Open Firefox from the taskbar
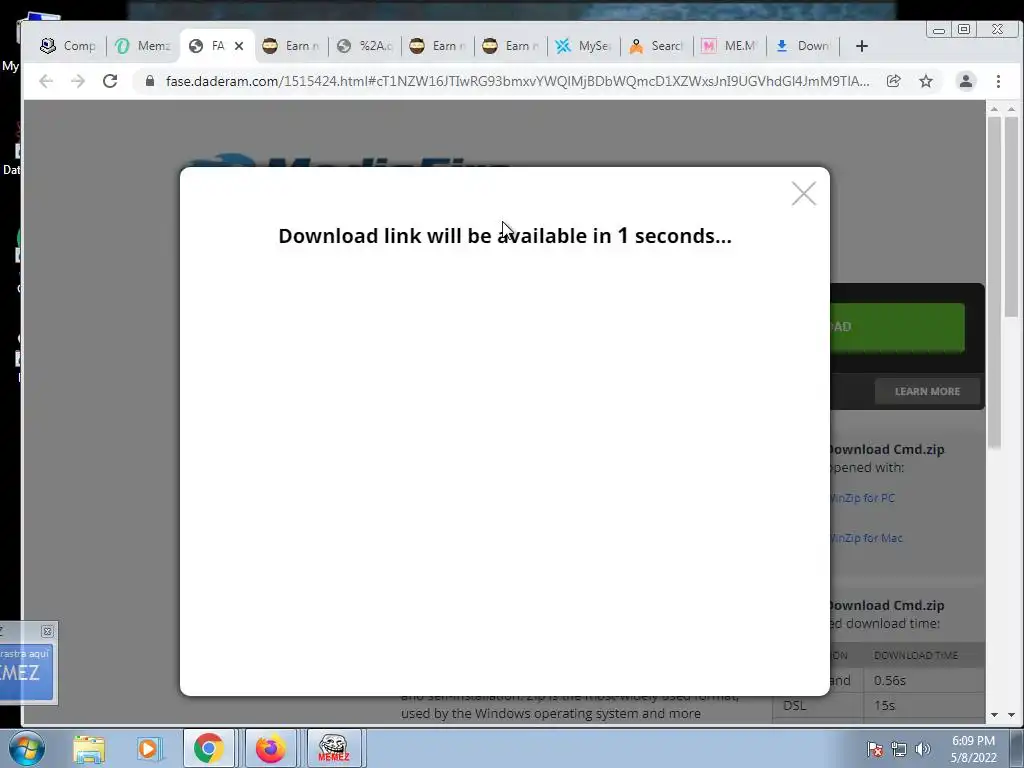1024x768 pixels. 270,748
